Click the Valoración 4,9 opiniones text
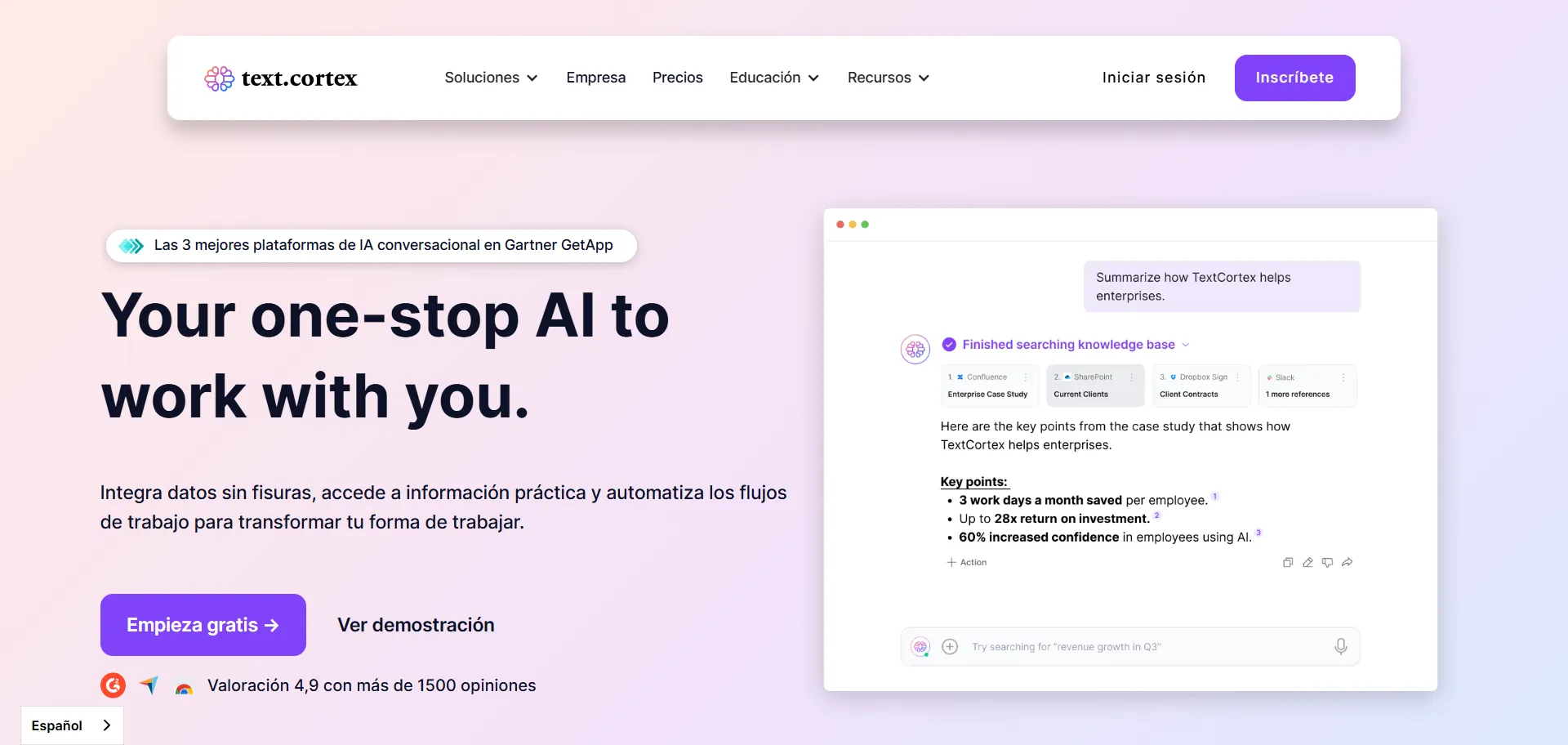This screenshot has height=745, width=1568. pos(372,685)
